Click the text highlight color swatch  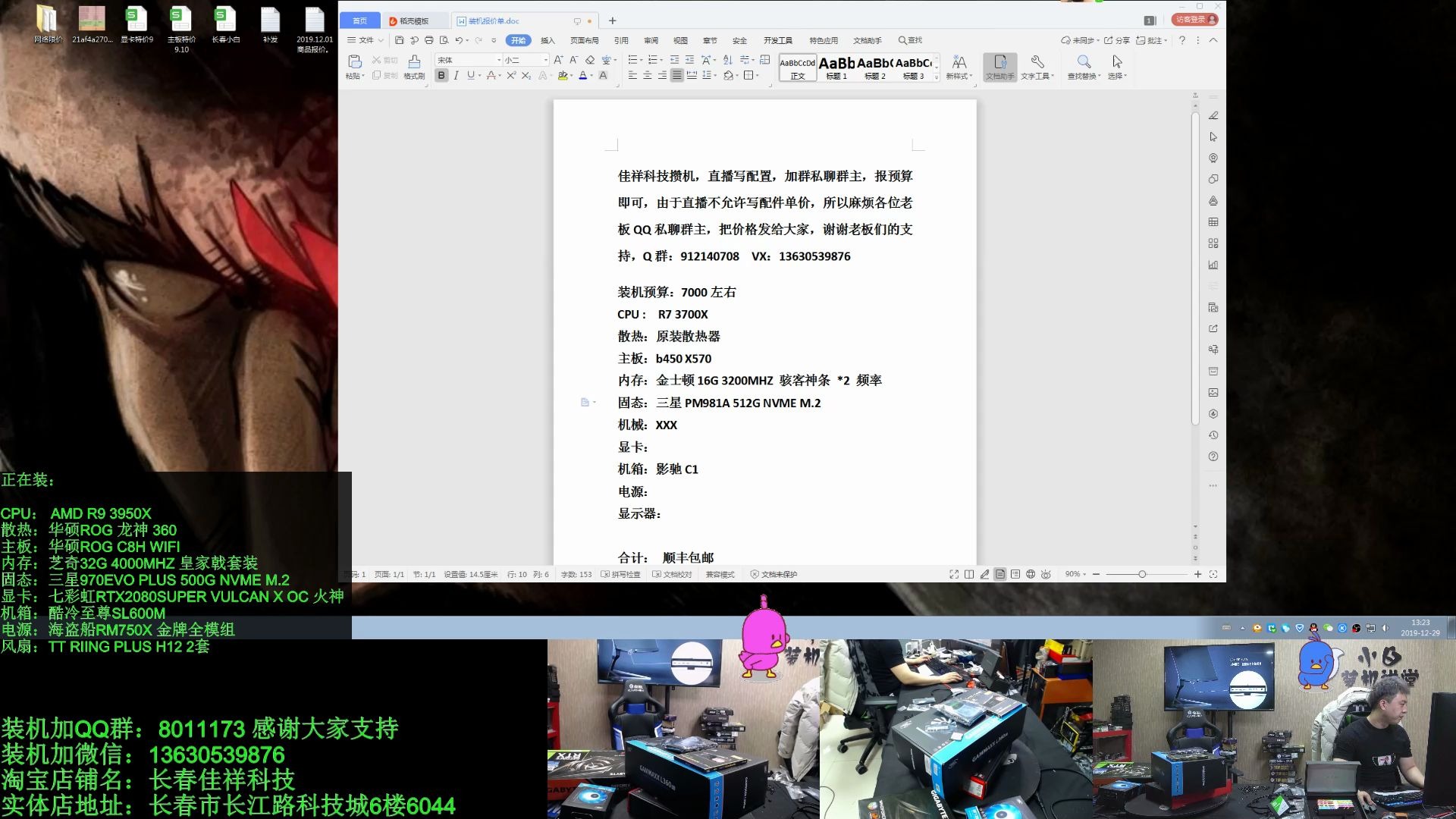click(562, 75)
